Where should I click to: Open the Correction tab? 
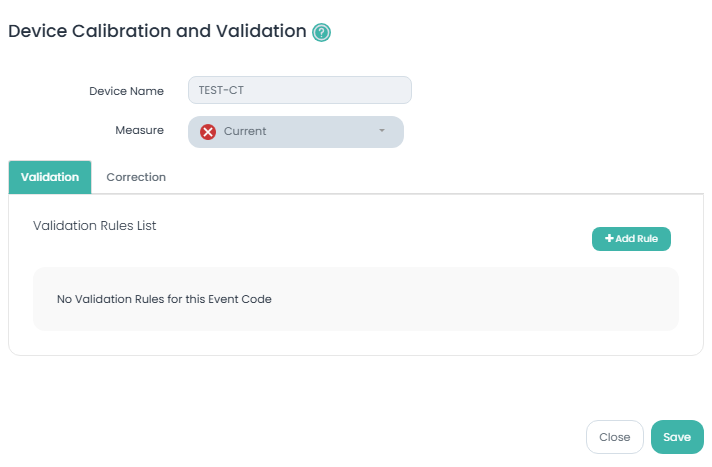136,177
